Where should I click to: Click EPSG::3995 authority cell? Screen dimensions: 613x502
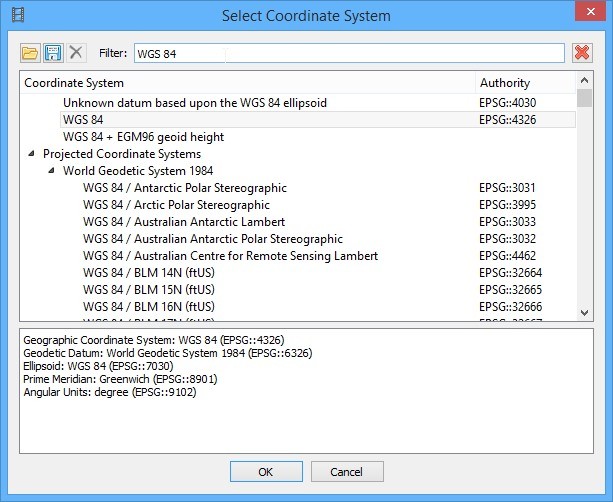pos(507,205)
